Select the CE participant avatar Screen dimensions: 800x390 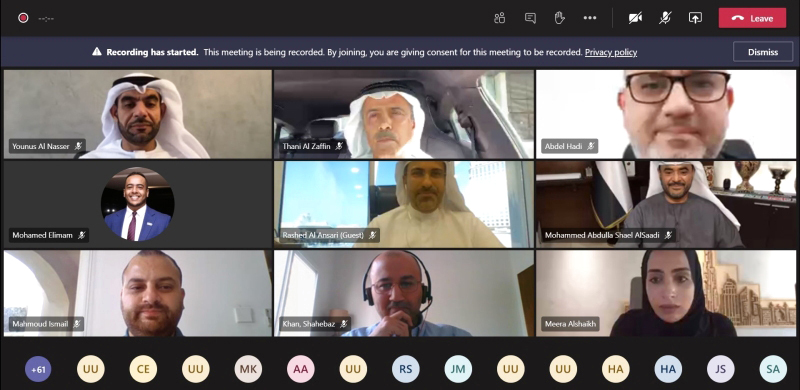(143, 369)
